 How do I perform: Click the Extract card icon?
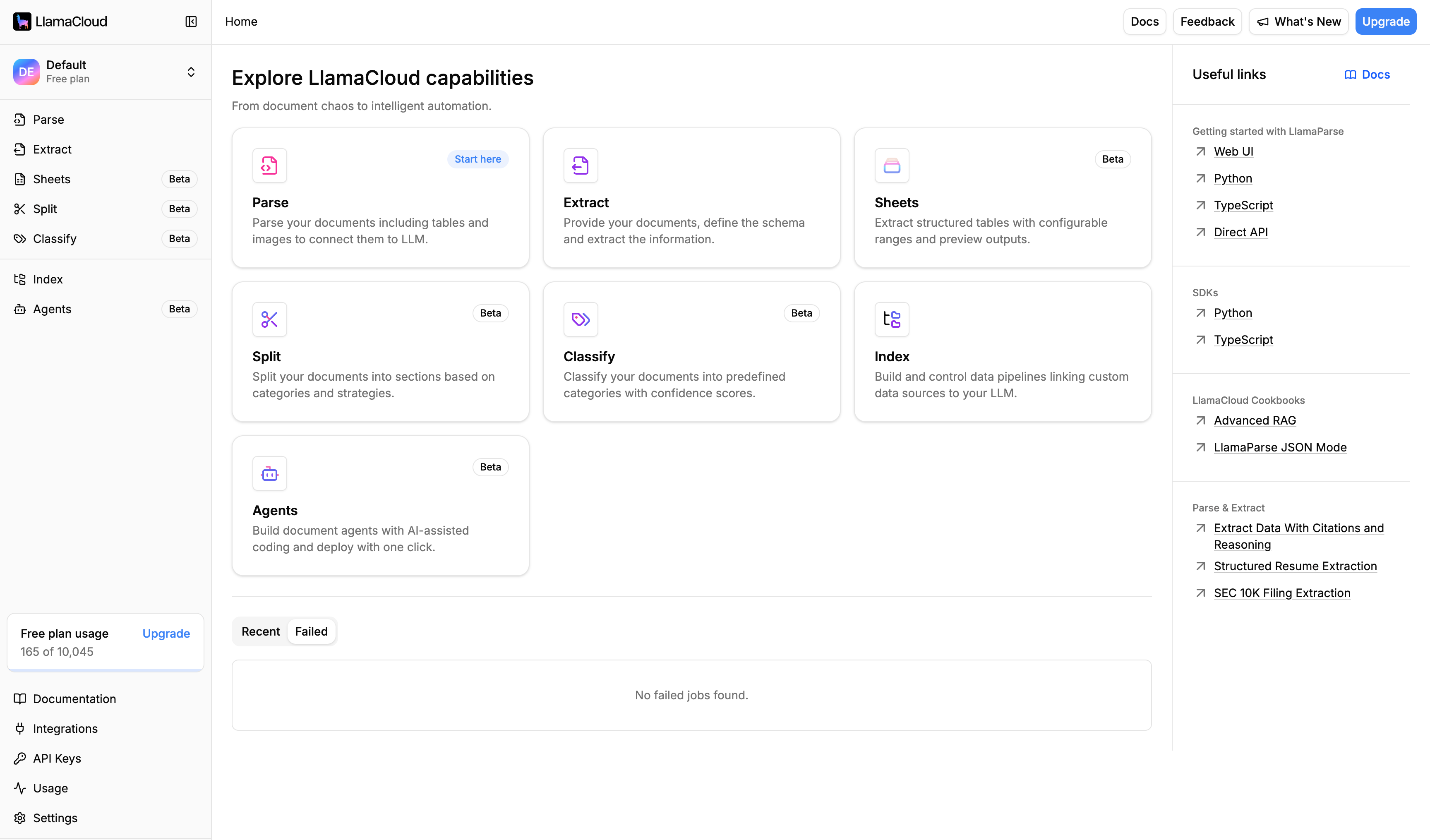click(581, 166)
